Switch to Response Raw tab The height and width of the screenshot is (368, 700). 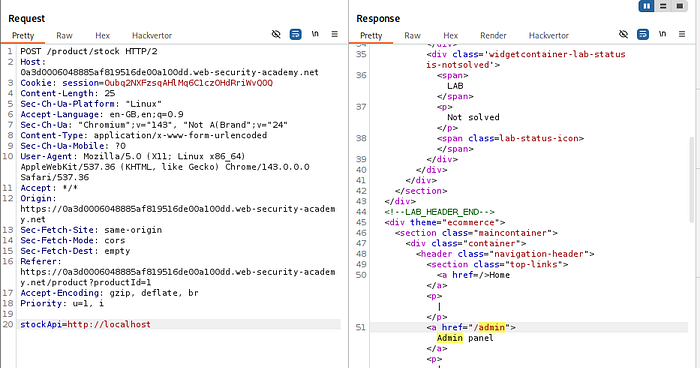click(412, 36)
